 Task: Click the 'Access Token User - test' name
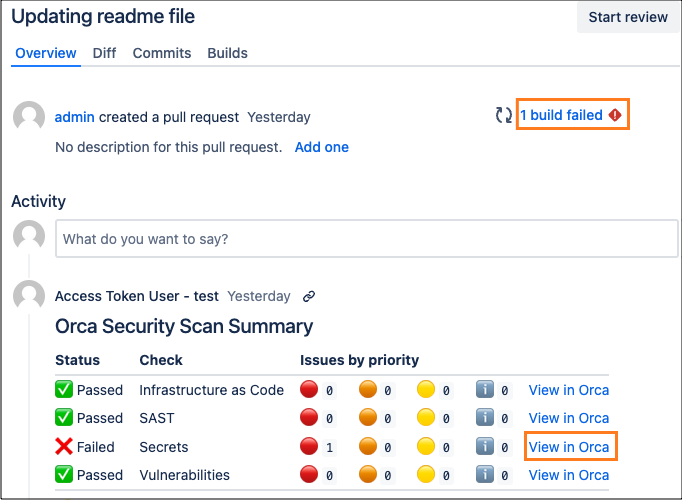(x=137, y=296)
